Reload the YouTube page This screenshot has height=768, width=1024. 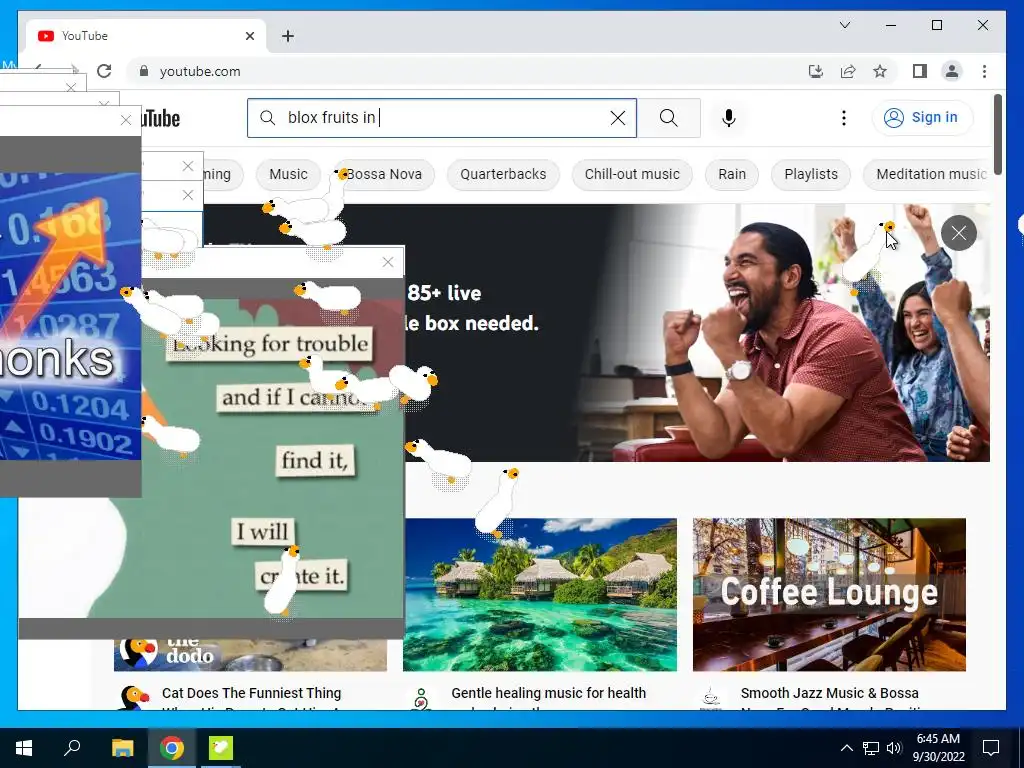pyautogui.click(x=104, y=71)
